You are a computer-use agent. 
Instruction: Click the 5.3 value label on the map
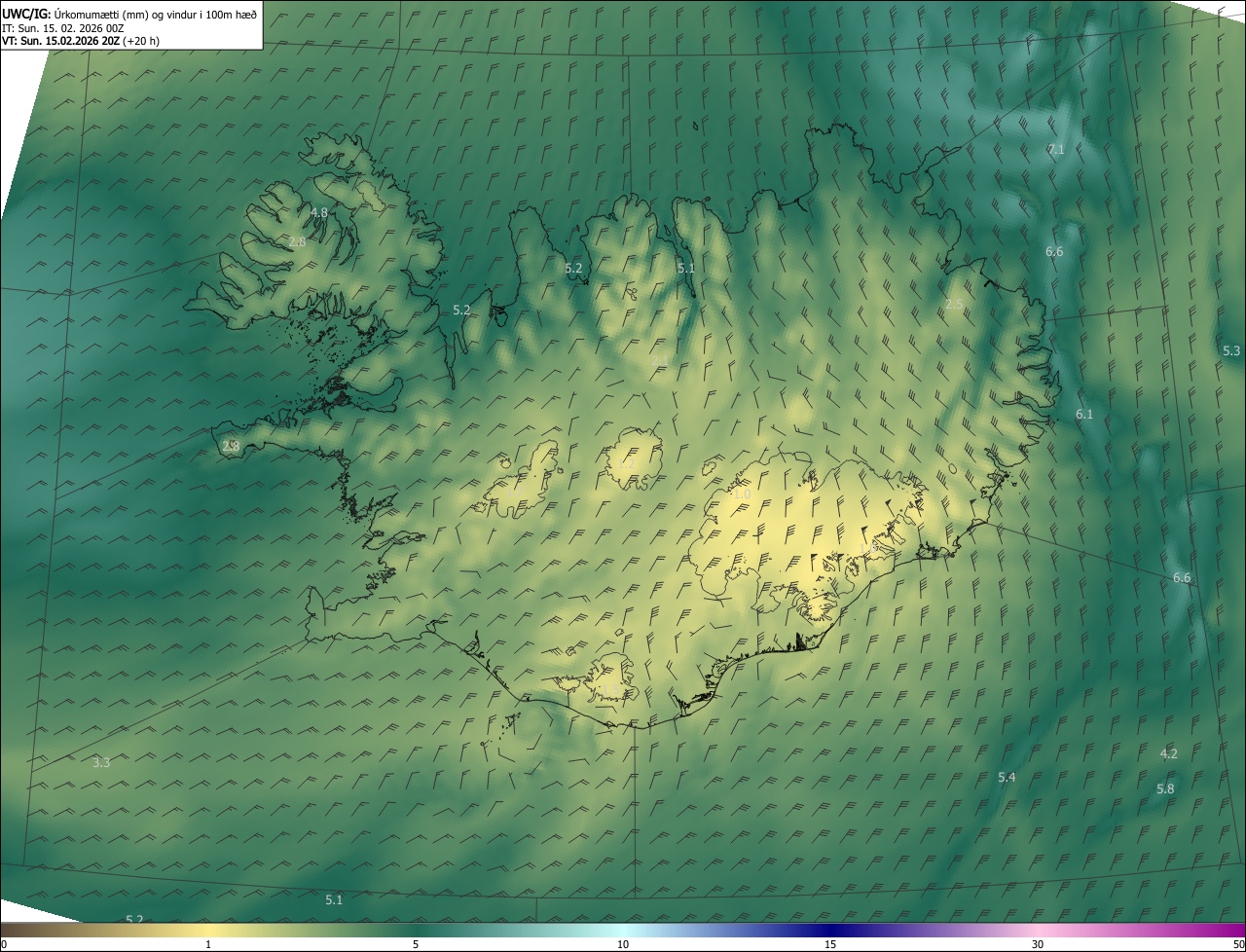(x=1231, y=350)
